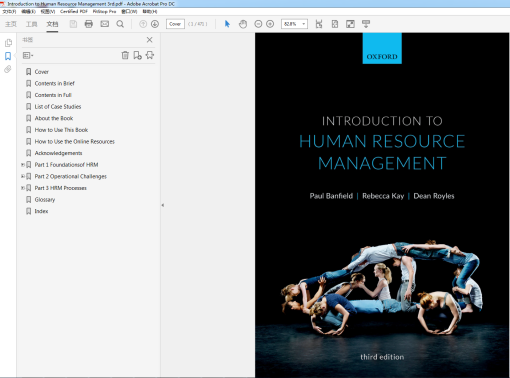Open the search magnifier tool

click(120, 24)
